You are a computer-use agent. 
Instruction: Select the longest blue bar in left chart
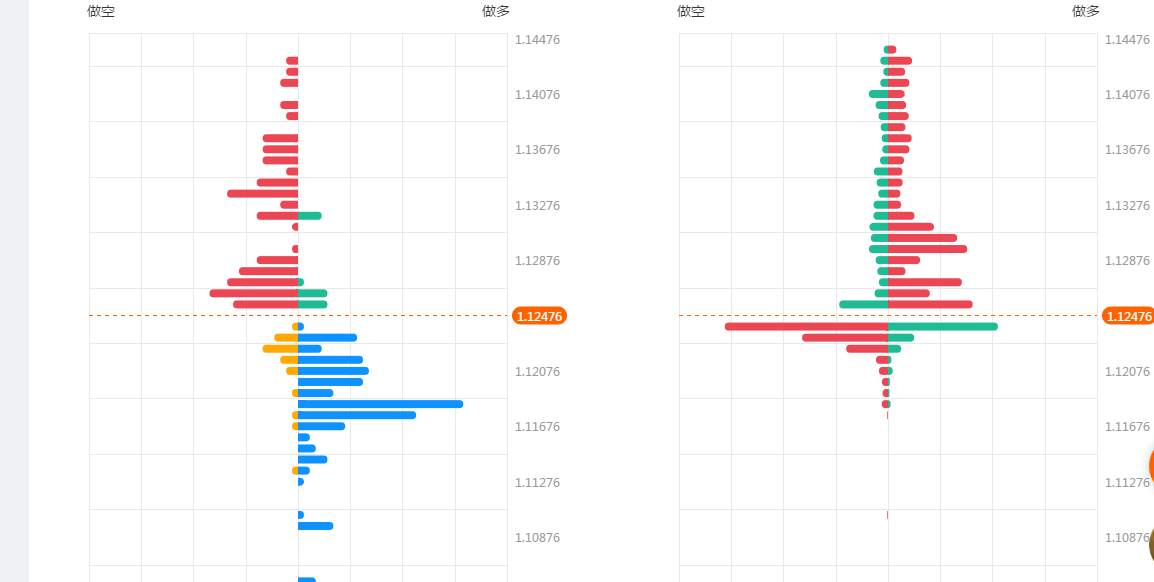click(x=380, y=404)
